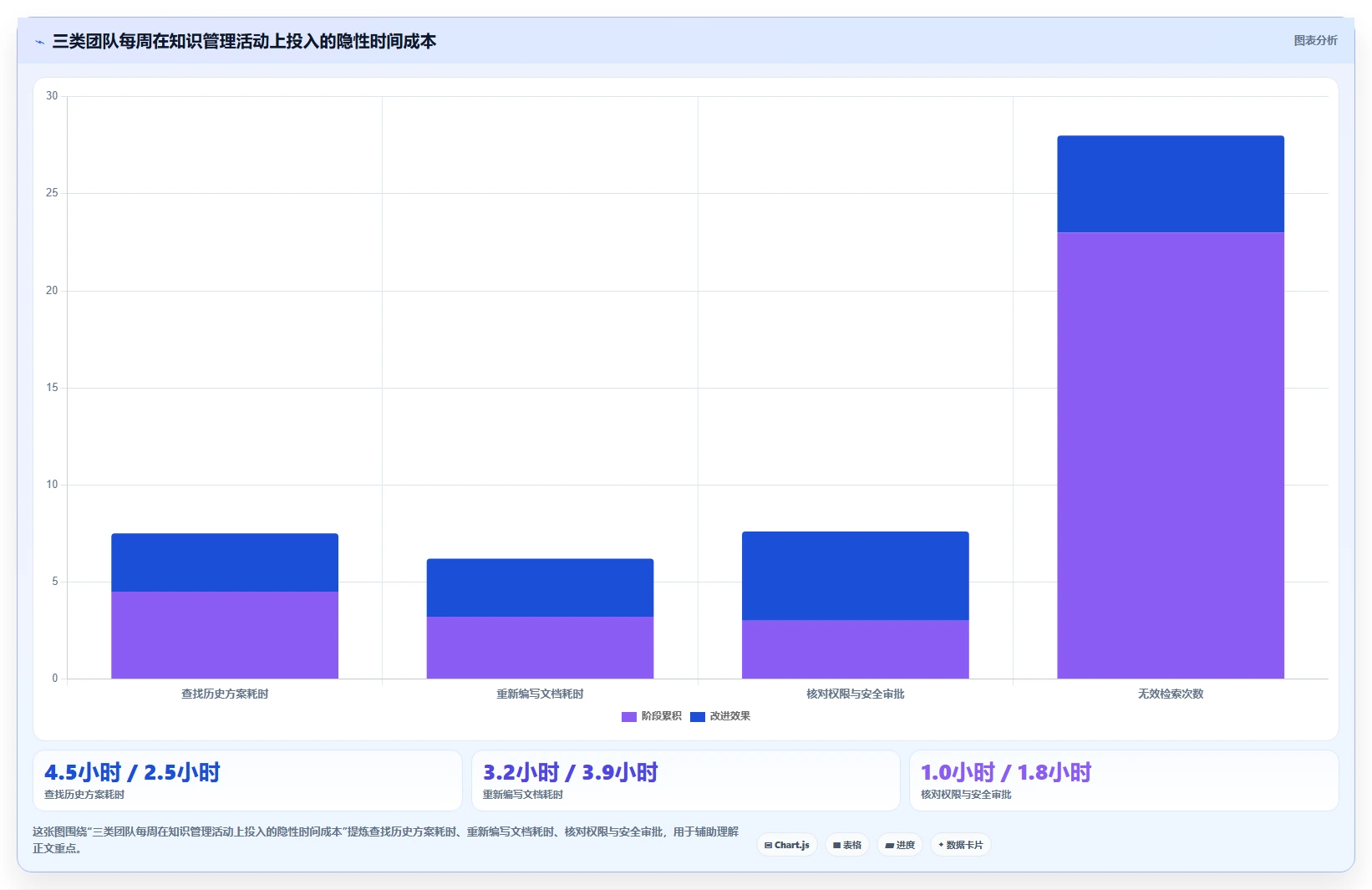This screenshot has width=1372, height=890.
Task: Toggle the 阶段累积 legend item
Action: coord(652,716)
